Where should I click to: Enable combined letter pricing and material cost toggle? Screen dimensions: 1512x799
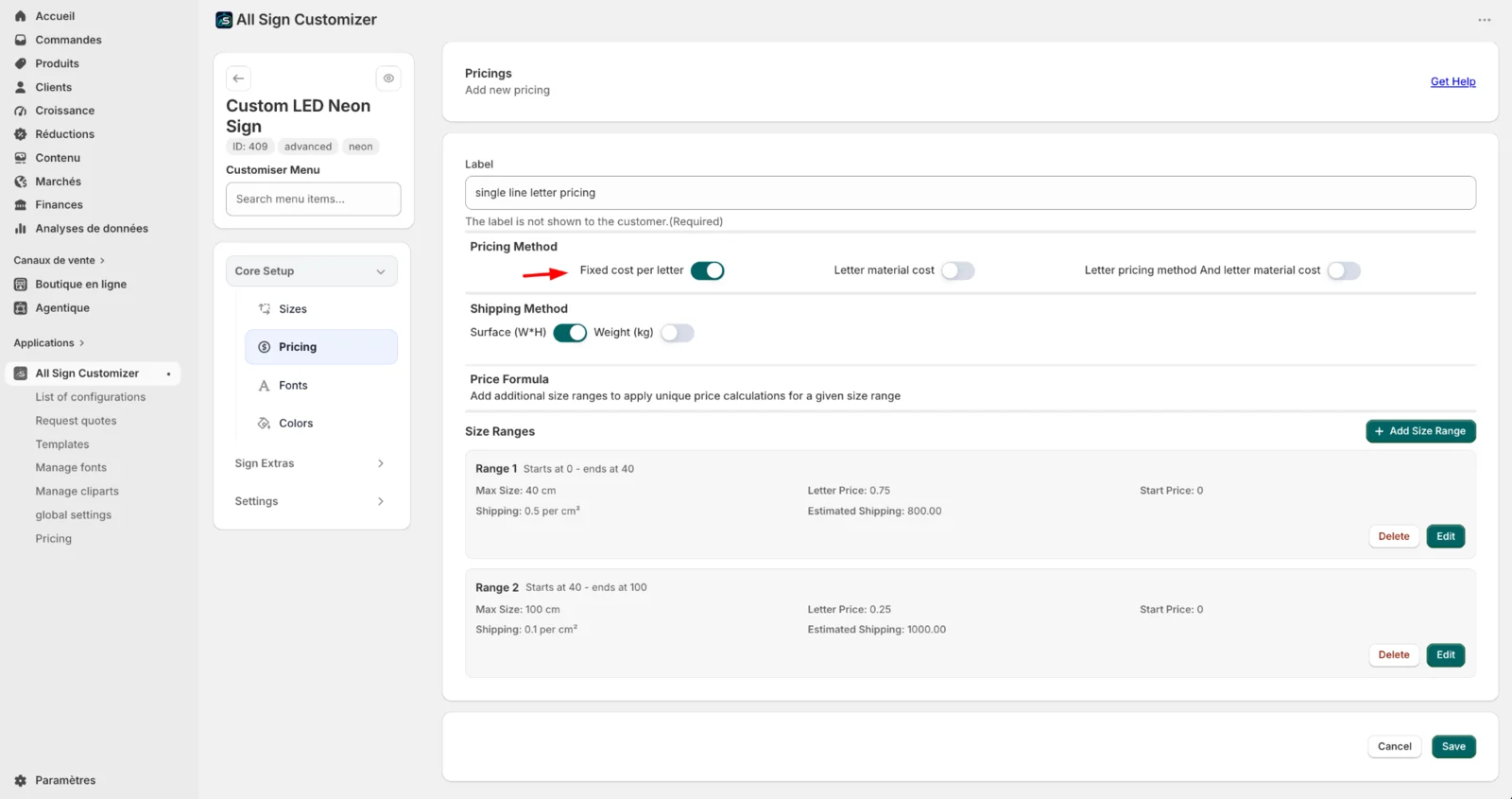tap(1344, 270)
